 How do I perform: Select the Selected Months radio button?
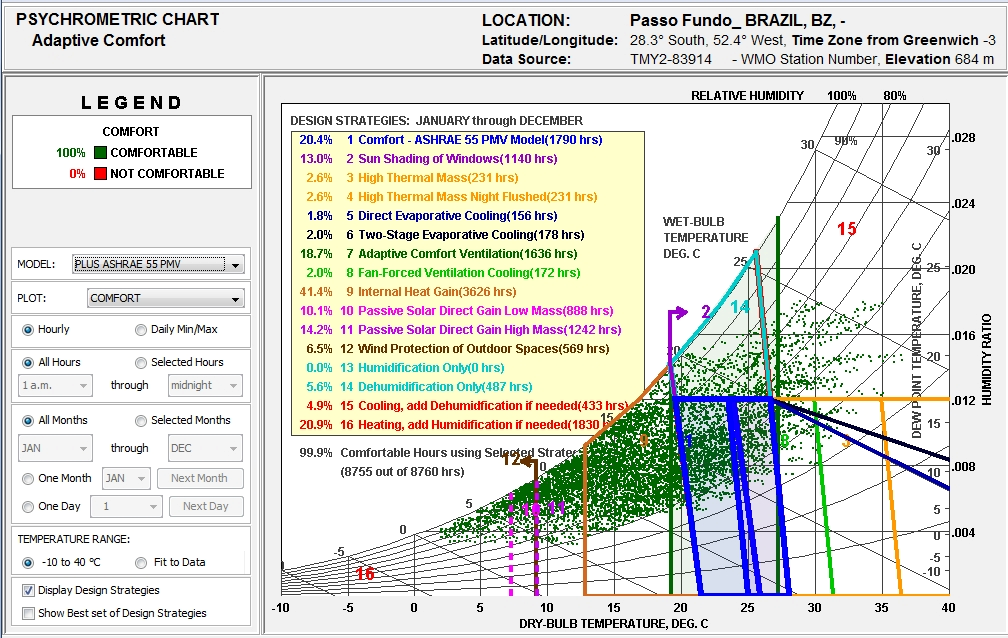[x=141, y=421]
